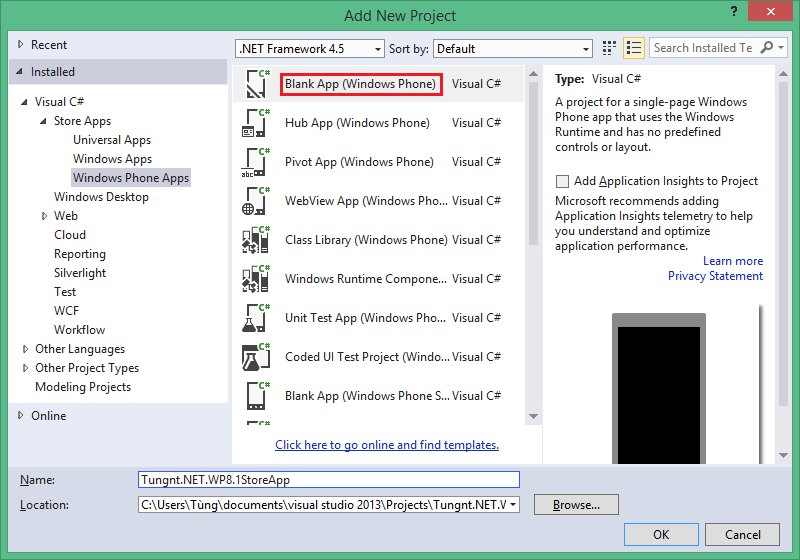Open the Learn more link
The width and height of the screenshot is (800, 560).
click(733, 261)
